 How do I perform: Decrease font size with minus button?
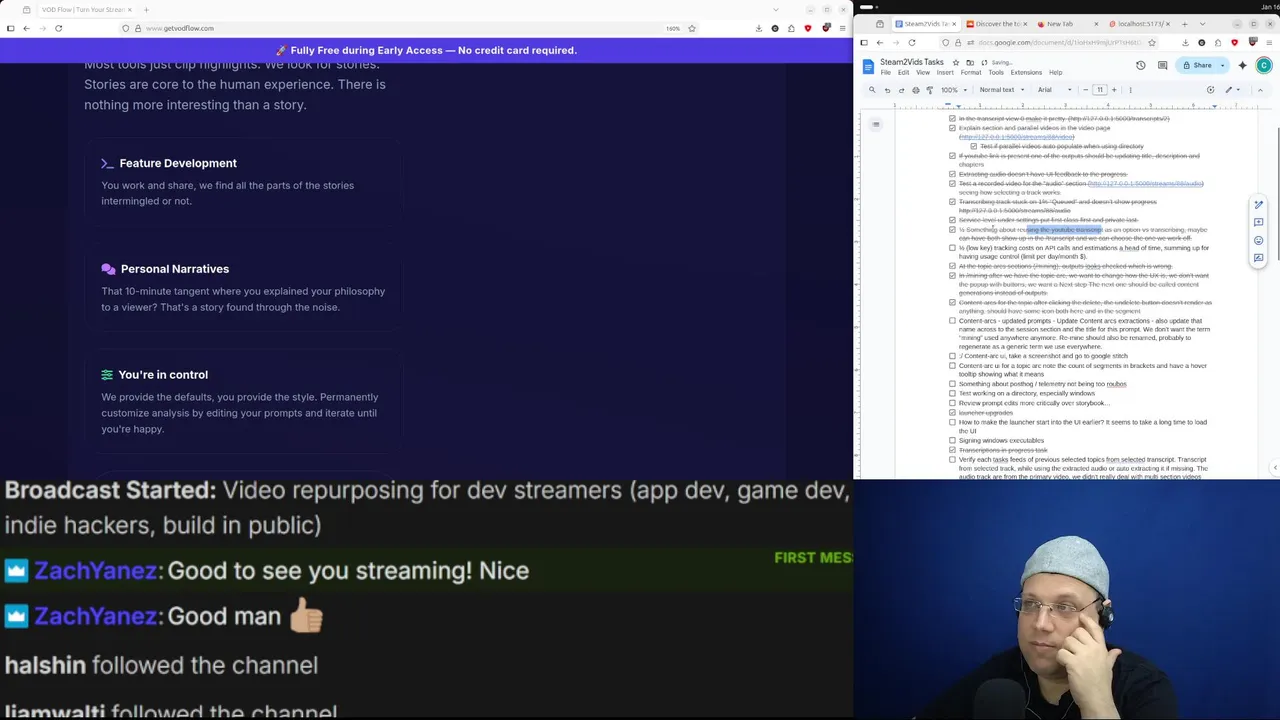[x=1086, y=90]
